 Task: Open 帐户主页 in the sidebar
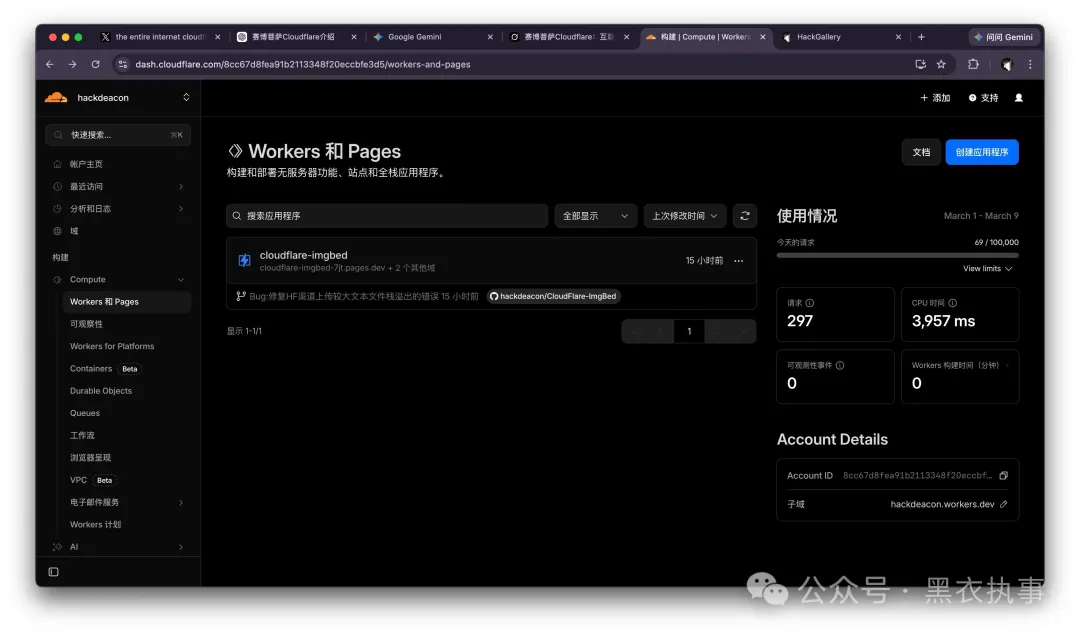click(x=85, y=164)
